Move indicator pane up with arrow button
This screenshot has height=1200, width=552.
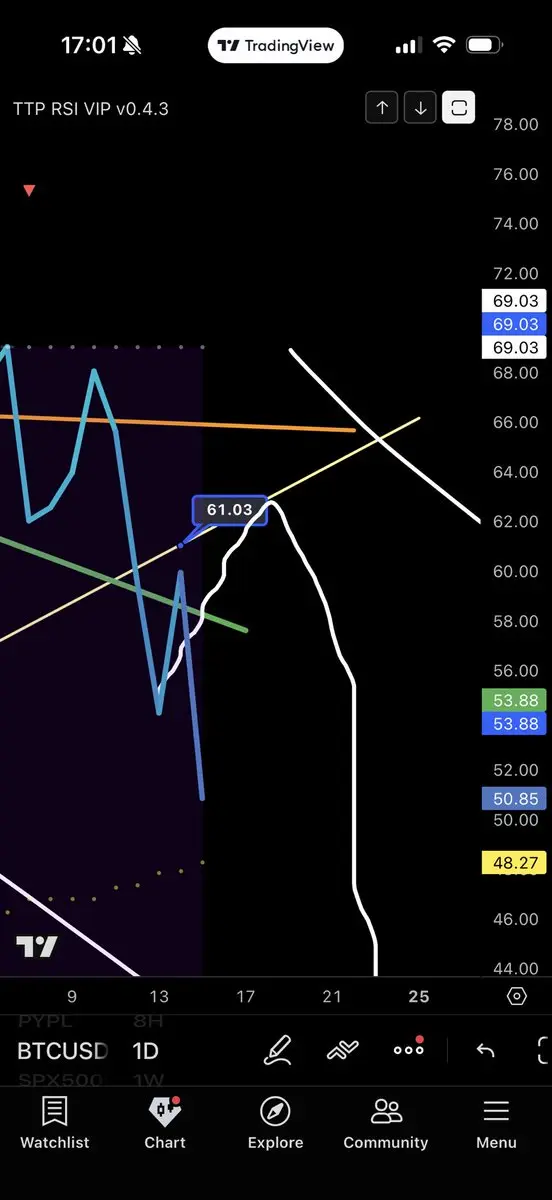[x=382, y=108]
